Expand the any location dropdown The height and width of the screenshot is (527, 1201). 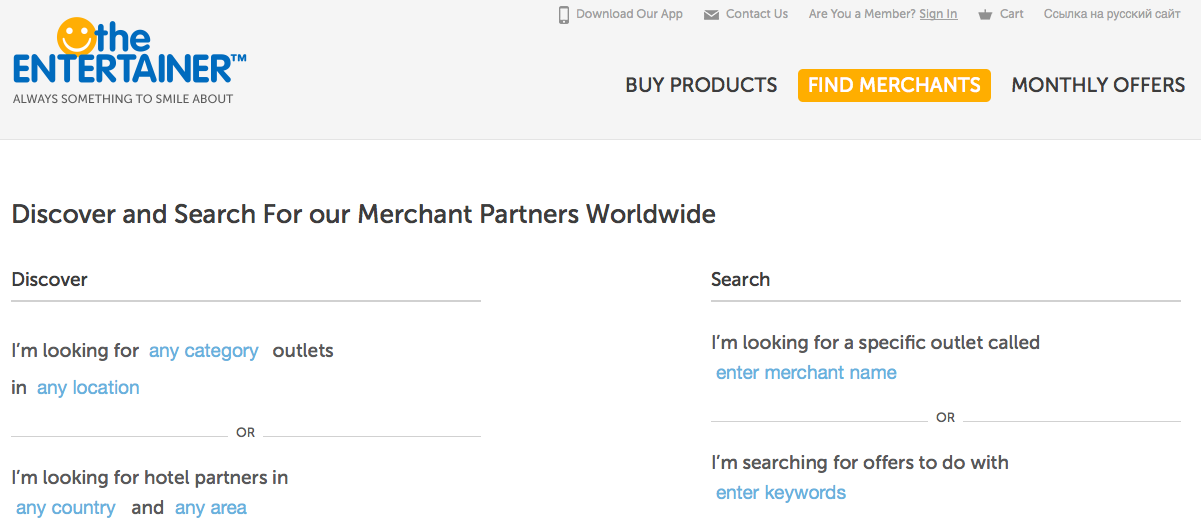click(88, 388)
